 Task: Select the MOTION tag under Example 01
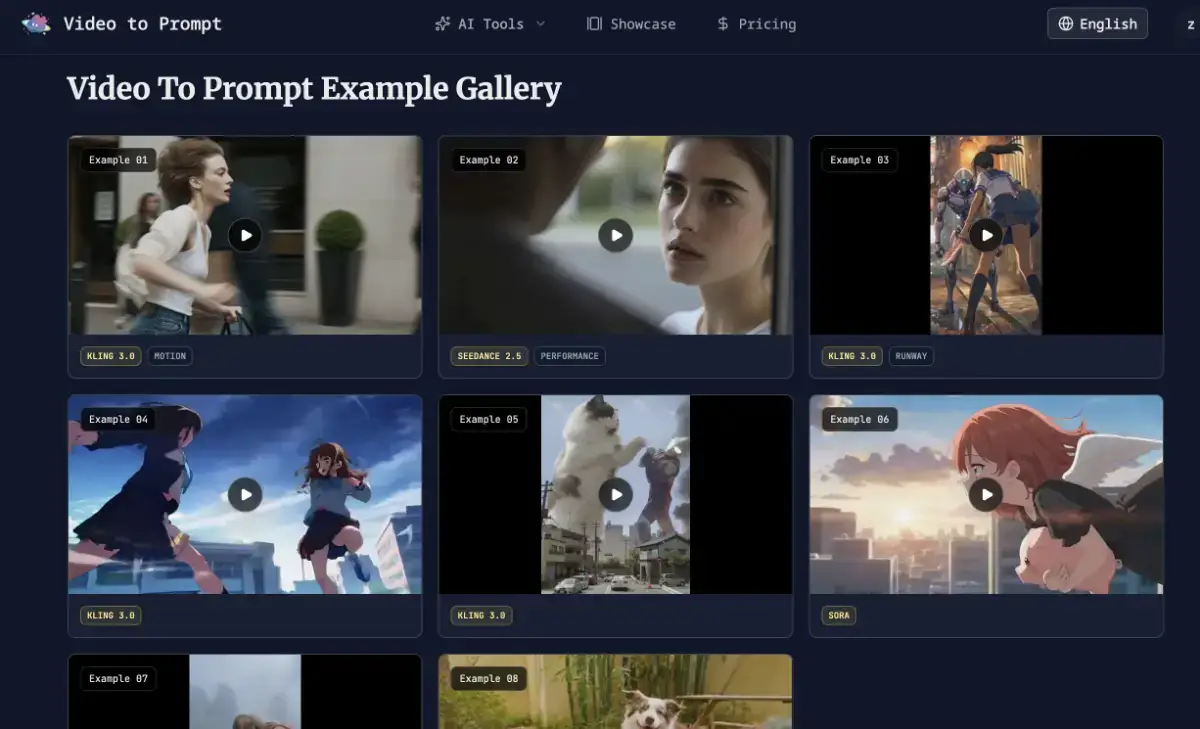click(170, 356)
